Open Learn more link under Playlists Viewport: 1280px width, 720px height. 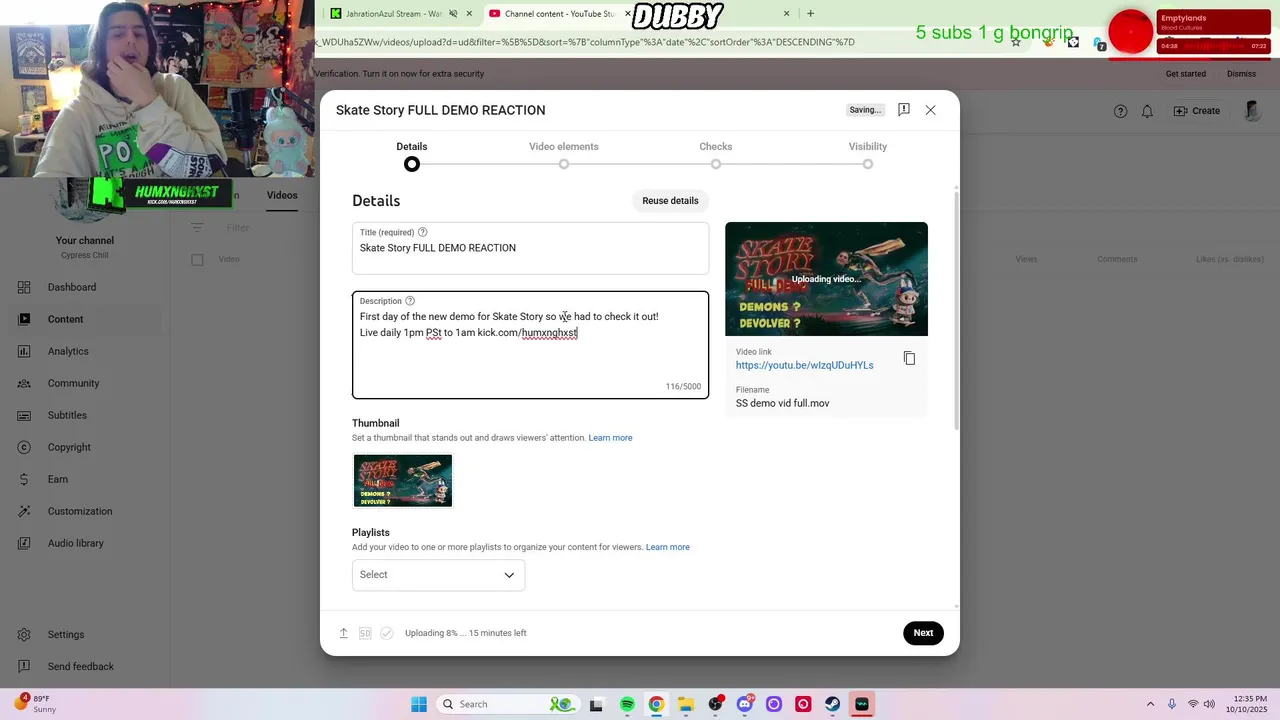[668, 547]
